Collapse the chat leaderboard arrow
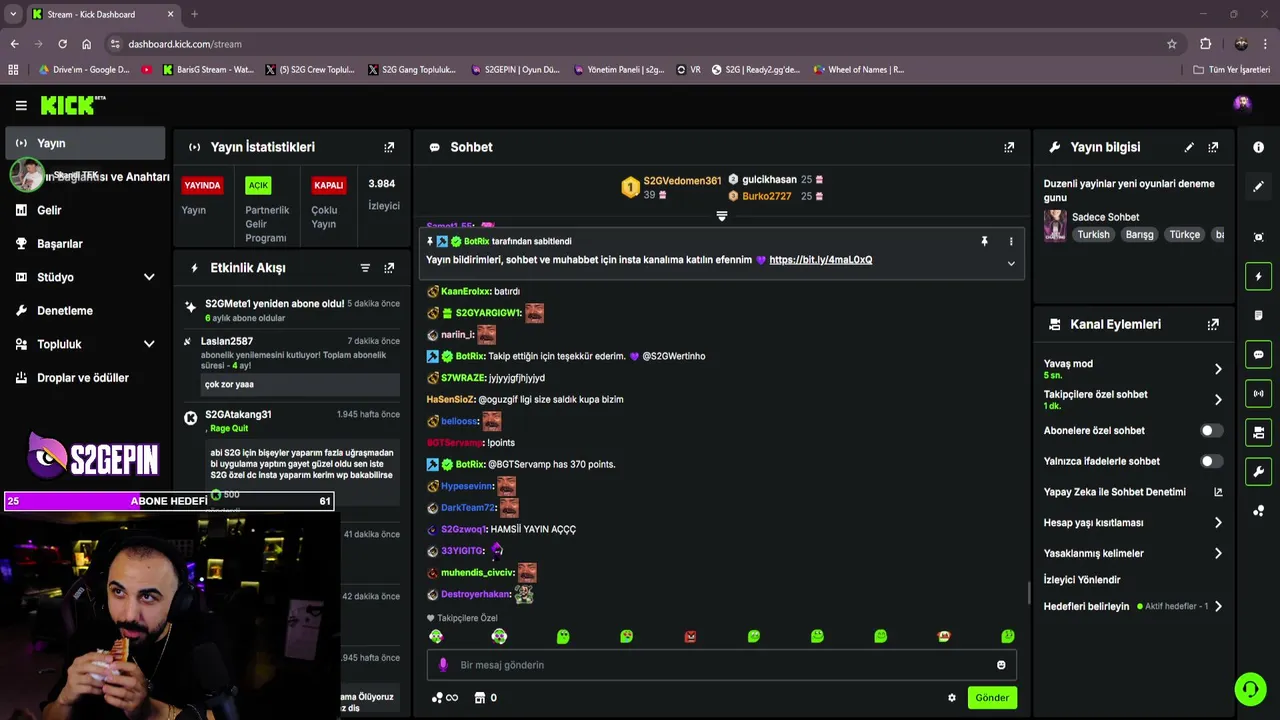The height and width of the screenshot is (720, 1280). click(x=722, y=216)
